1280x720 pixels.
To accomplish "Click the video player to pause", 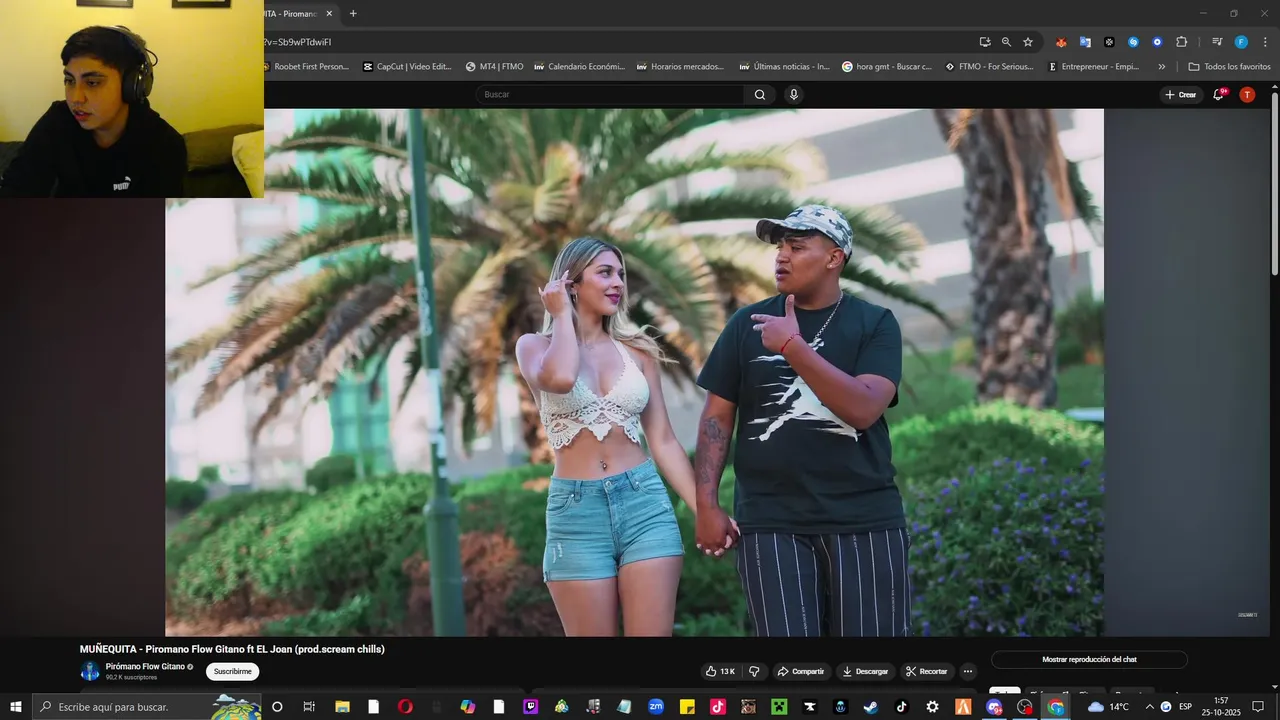I will pos(634,372).
